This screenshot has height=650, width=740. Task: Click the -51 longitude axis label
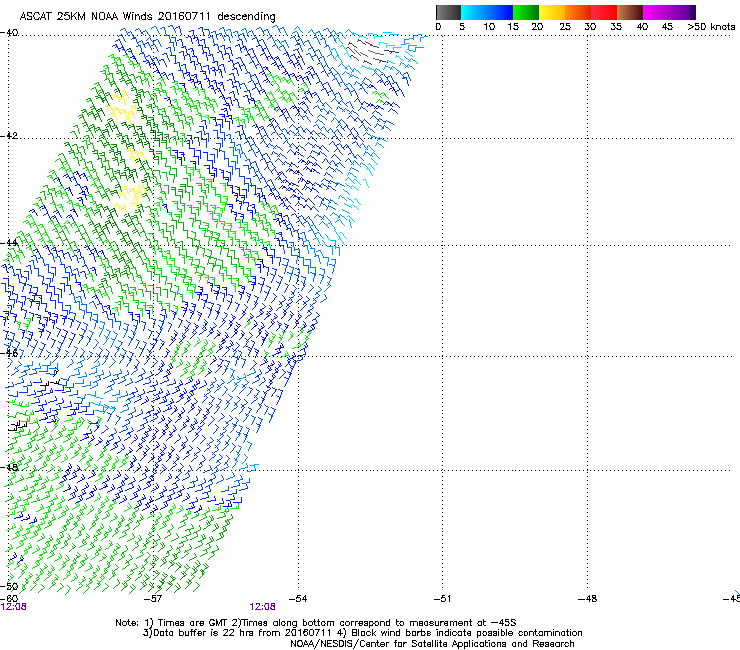tap(442, 599)
